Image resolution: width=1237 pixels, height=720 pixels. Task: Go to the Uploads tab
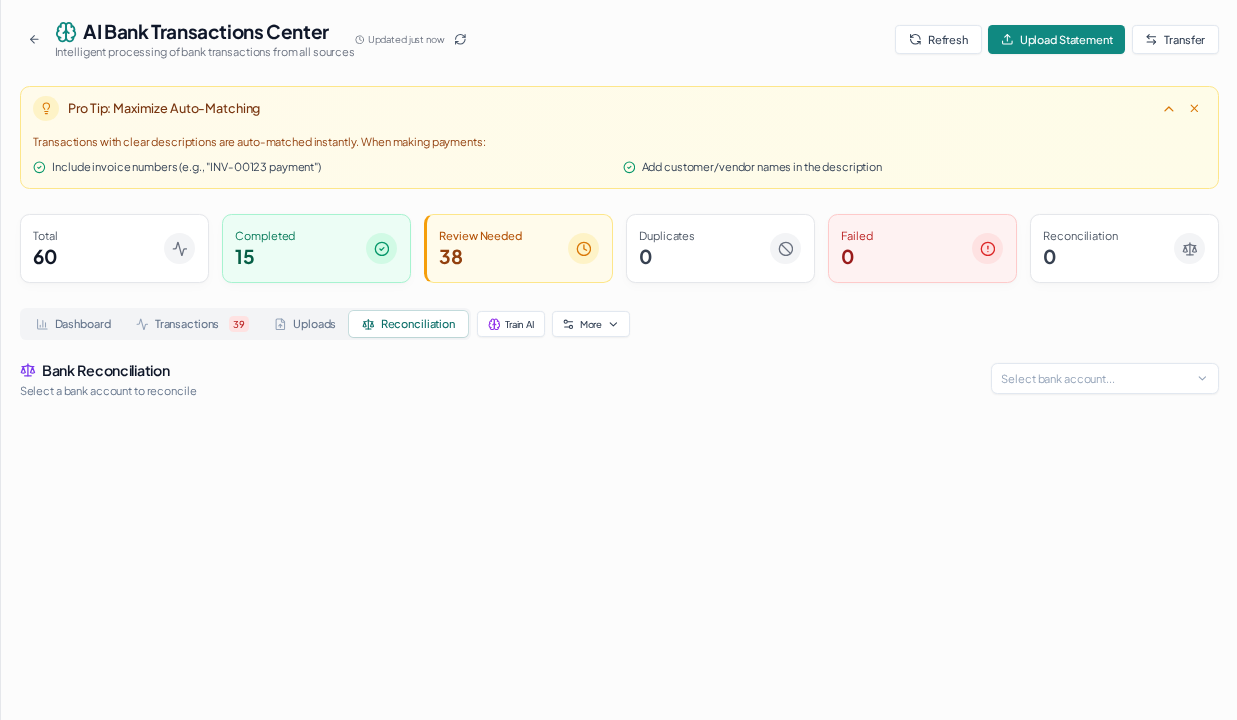click(305, 324)
